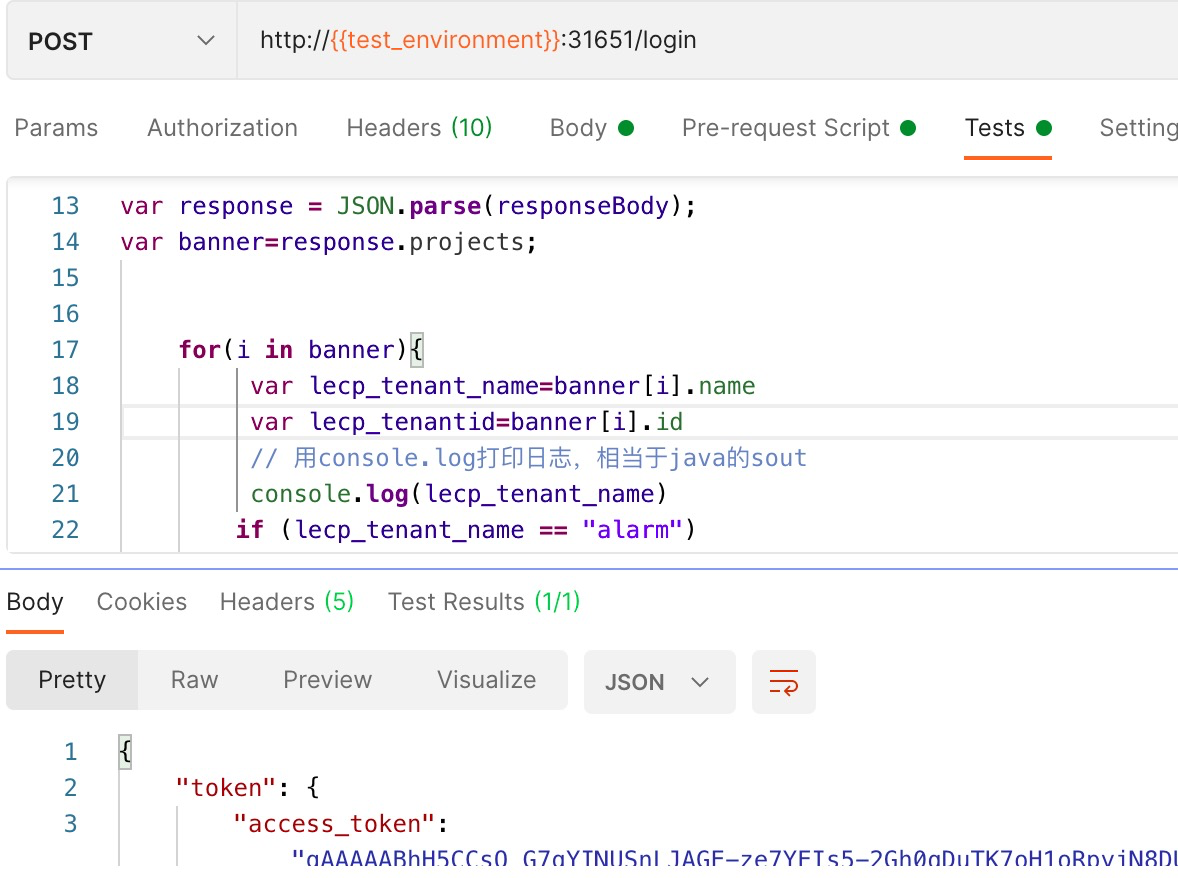The width and height of the screenshot is (1178, 878).
Task: Click response line number 1
Action: (x=71, y=752)
